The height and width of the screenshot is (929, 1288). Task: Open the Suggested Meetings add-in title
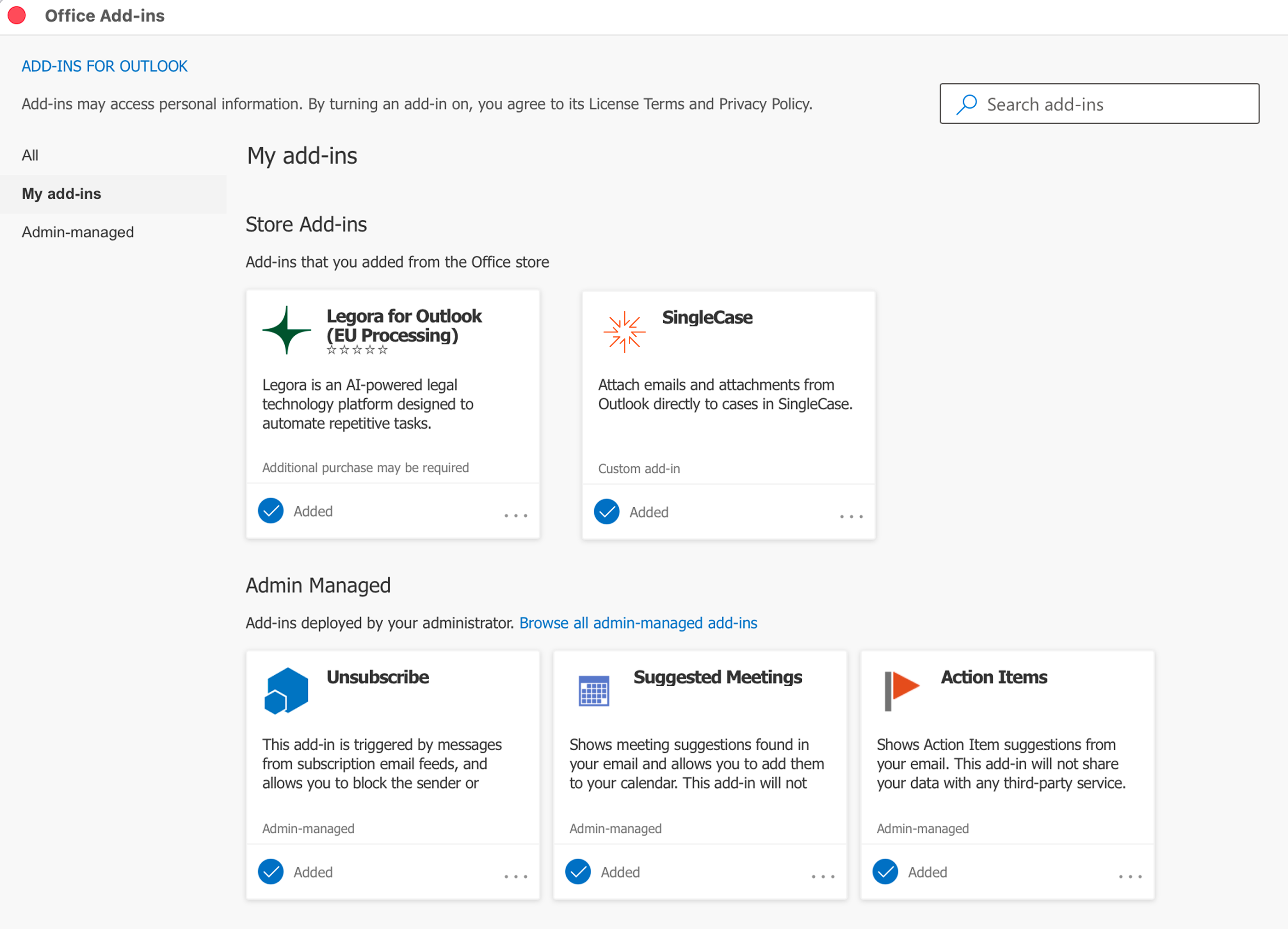718,677
